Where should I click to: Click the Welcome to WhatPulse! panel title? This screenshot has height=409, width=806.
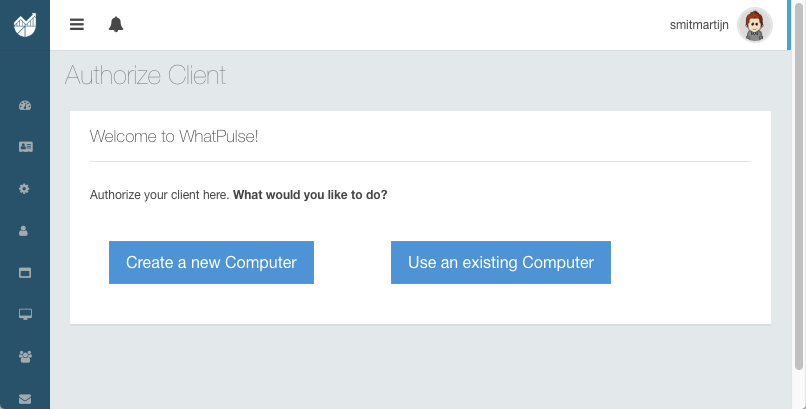coord(174,136)
